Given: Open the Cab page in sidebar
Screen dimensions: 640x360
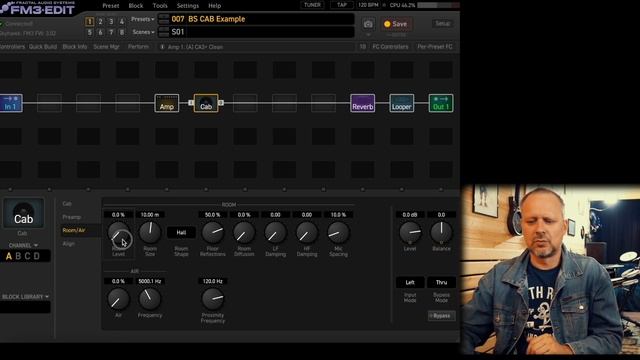Looking at the screenshot, I should [x=67, y=204].
